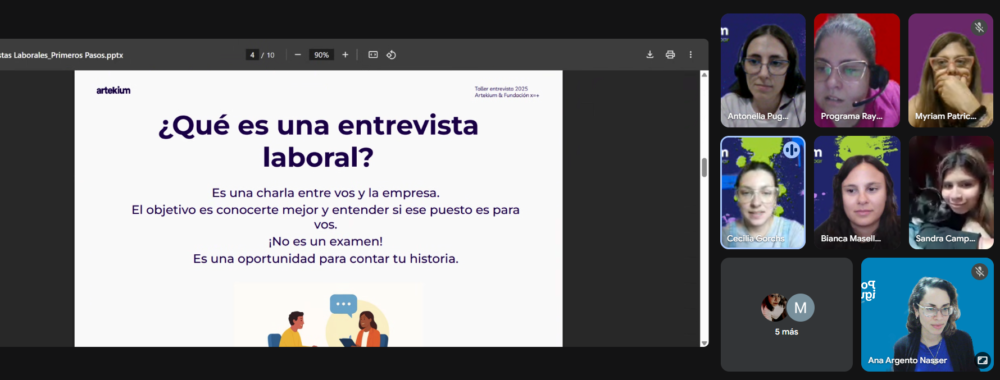Click the presenting icon on Ana's tile
The height and width of the screenshot is (380, 1000).
tap(982, 360)
